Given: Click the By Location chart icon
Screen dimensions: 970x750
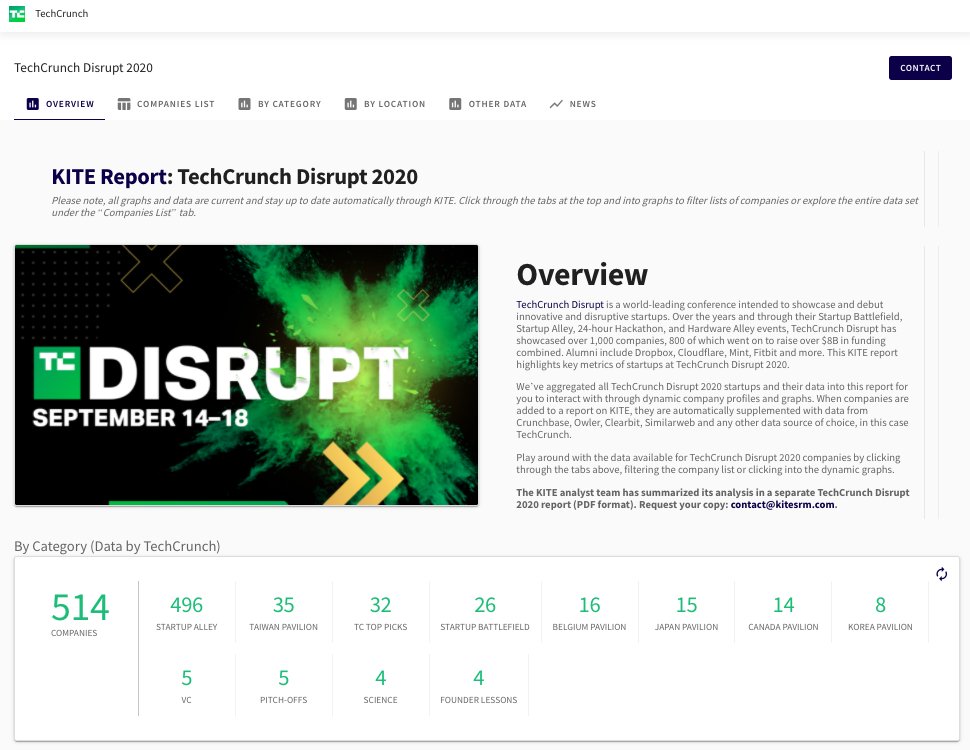Looking at the screenshot, I should coord(351,104).
